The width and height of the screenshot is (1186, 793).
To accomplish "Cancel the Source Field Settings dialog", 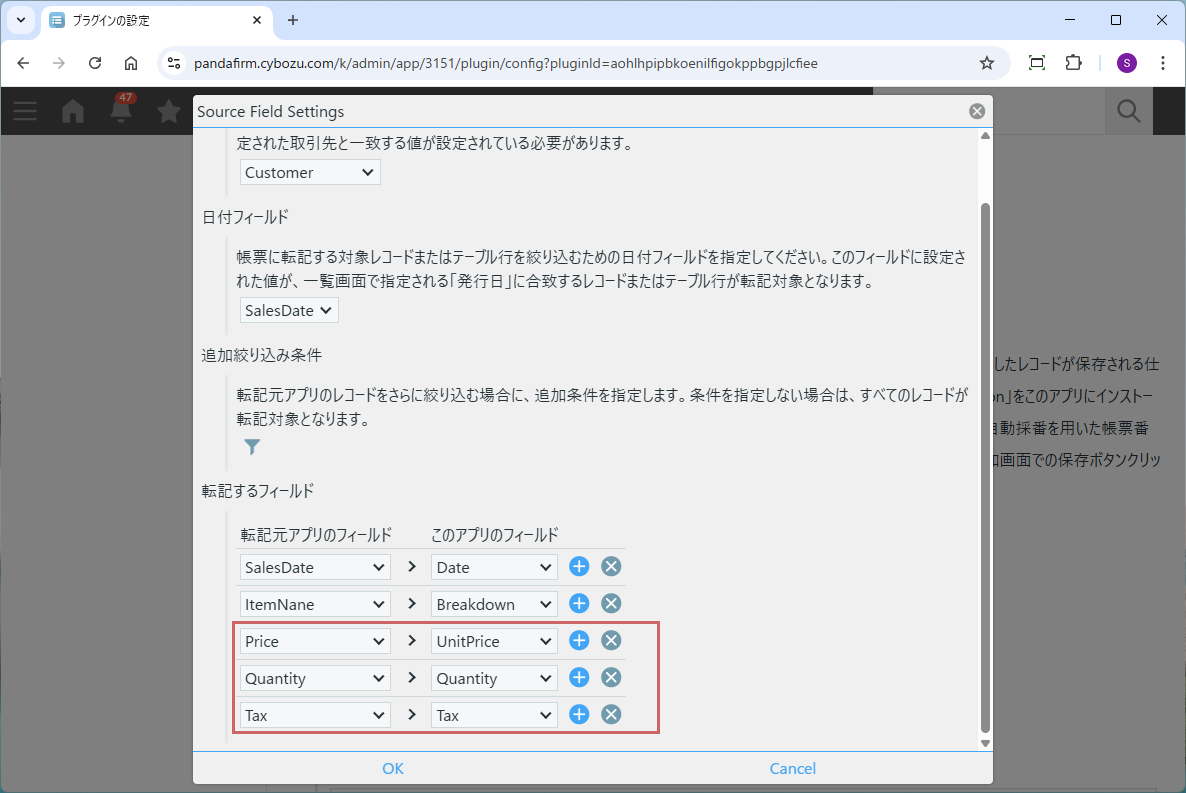I will click(792, 769).
